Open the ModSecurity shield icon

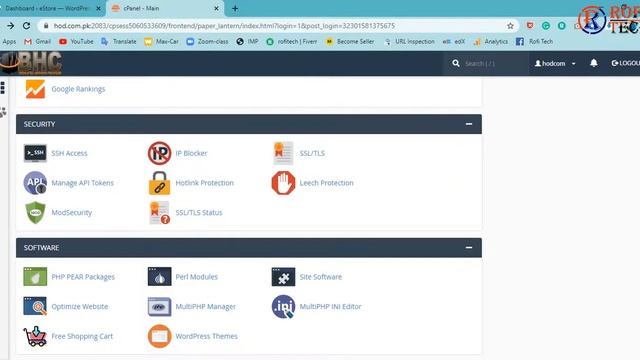point(35,212)
